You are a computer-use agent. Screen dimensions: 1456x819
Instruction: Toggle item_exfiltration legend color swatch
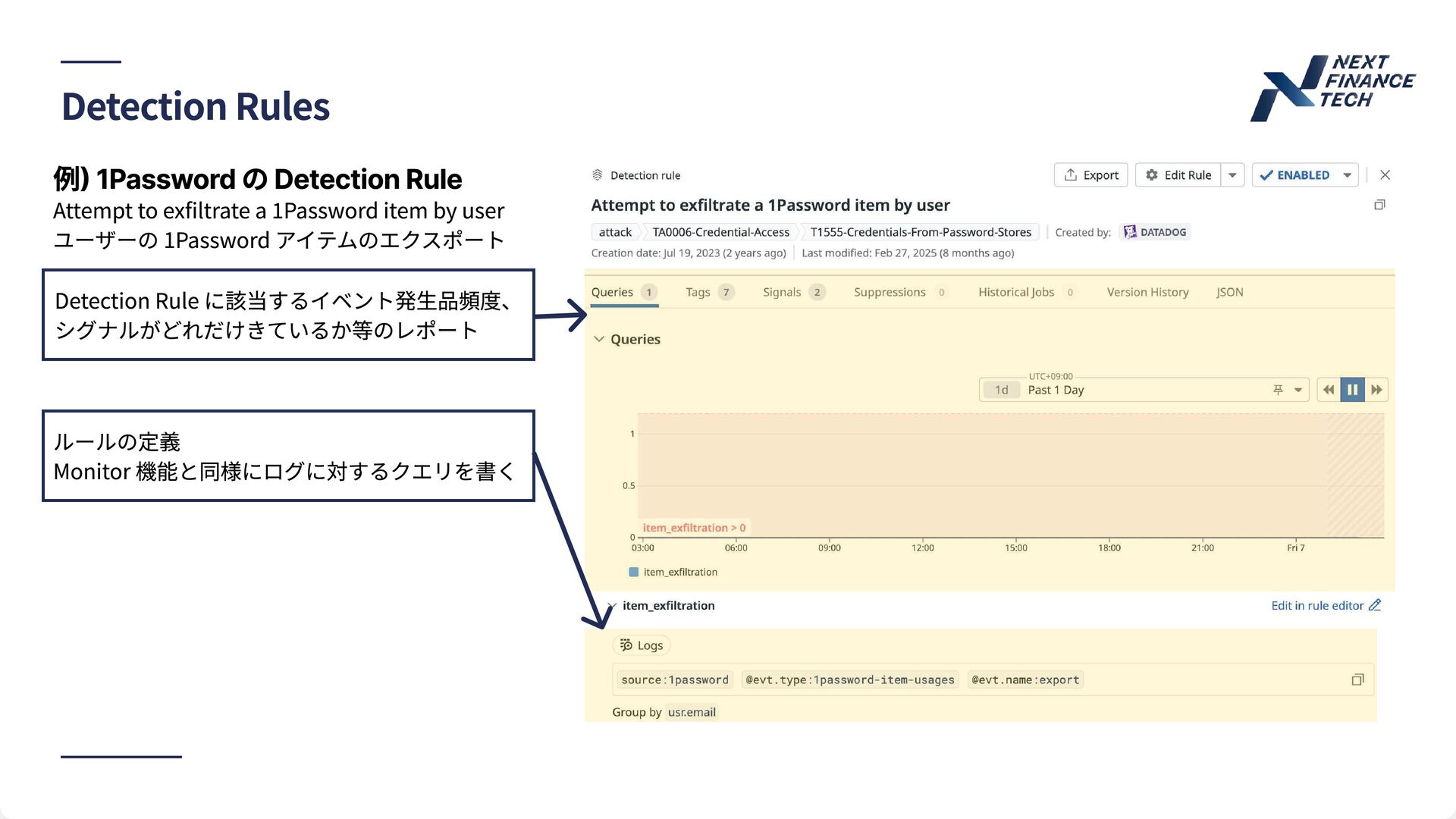(634, 573)
